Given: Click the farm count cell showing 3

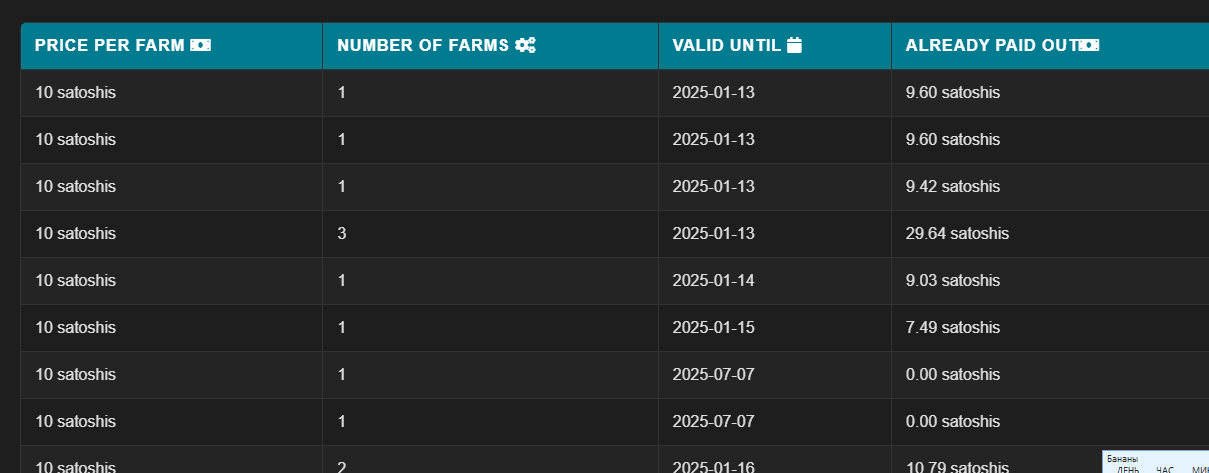Looking at the screenshot, I should [490, 234].
